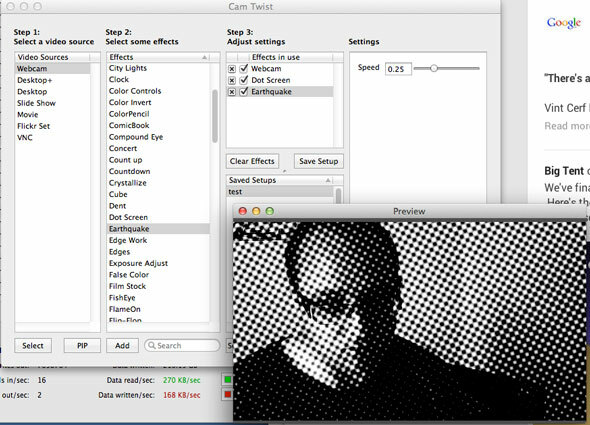Select the test saved setup
Viewport: 590px width, 425px height.
[x=280, y=192]
